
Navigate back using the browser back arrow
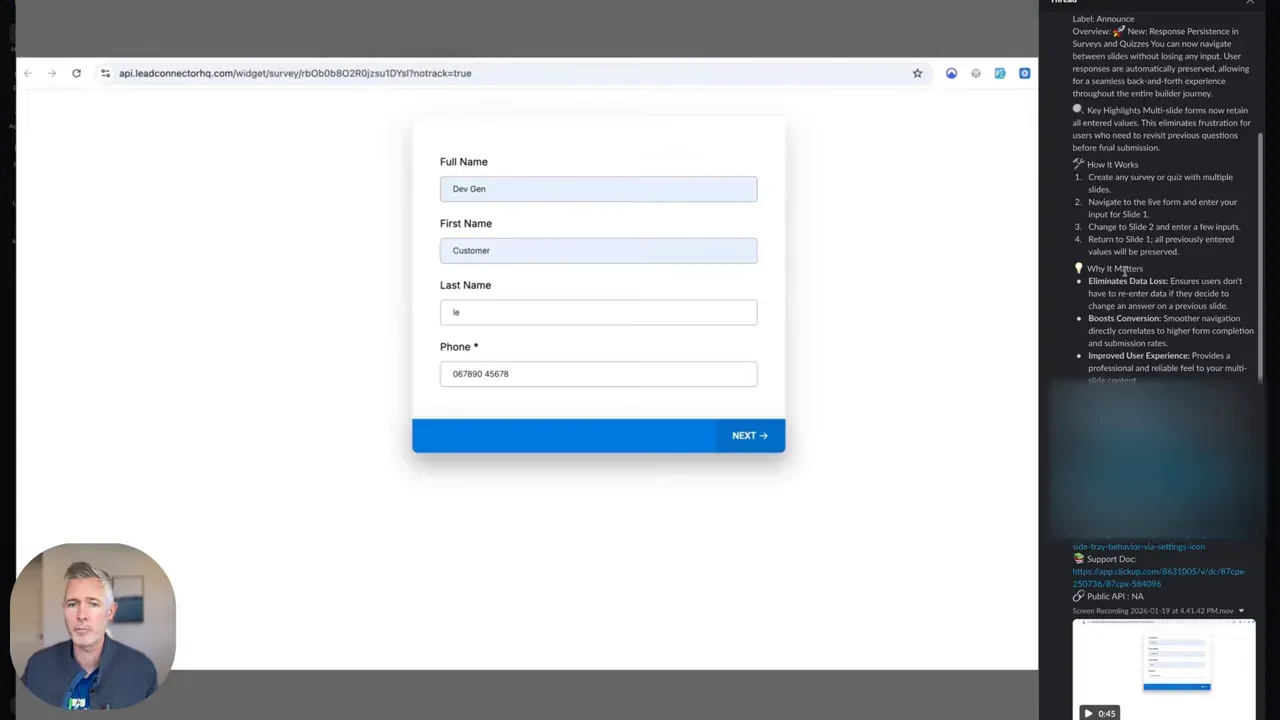click(x=27, y=73)
